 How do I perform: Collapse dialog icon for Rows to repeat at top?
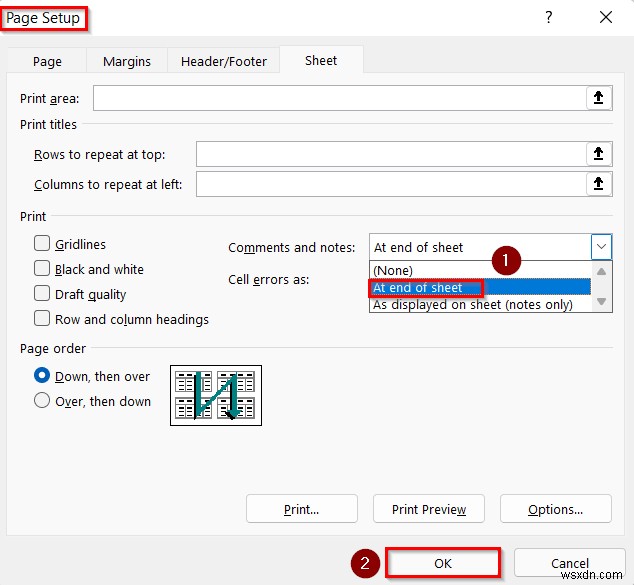(598, 154)
